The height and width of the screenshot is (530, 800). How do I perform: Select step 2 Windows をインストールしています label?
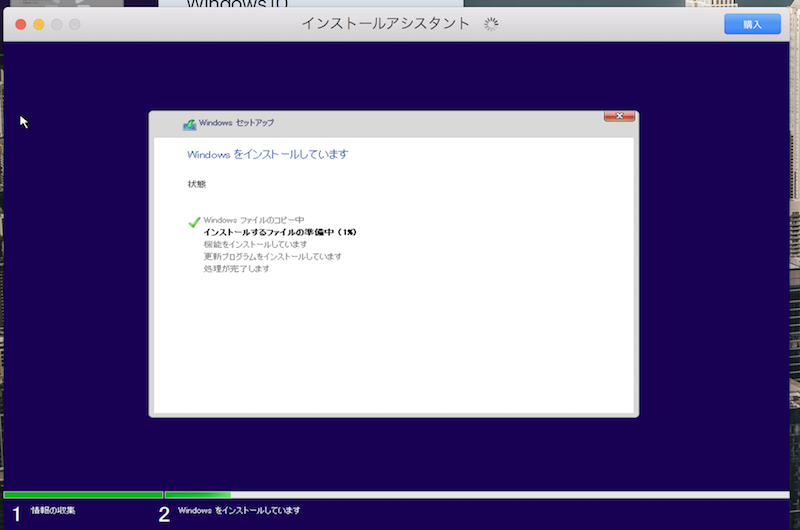pyautogui.click(x=238, y=511)
